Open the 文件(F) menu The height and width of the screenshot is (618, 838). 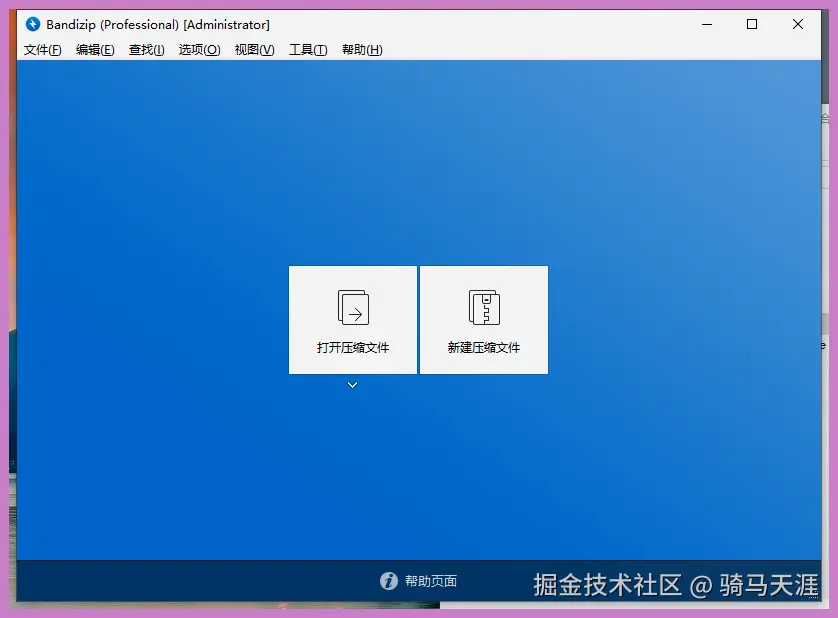[42, 50]
